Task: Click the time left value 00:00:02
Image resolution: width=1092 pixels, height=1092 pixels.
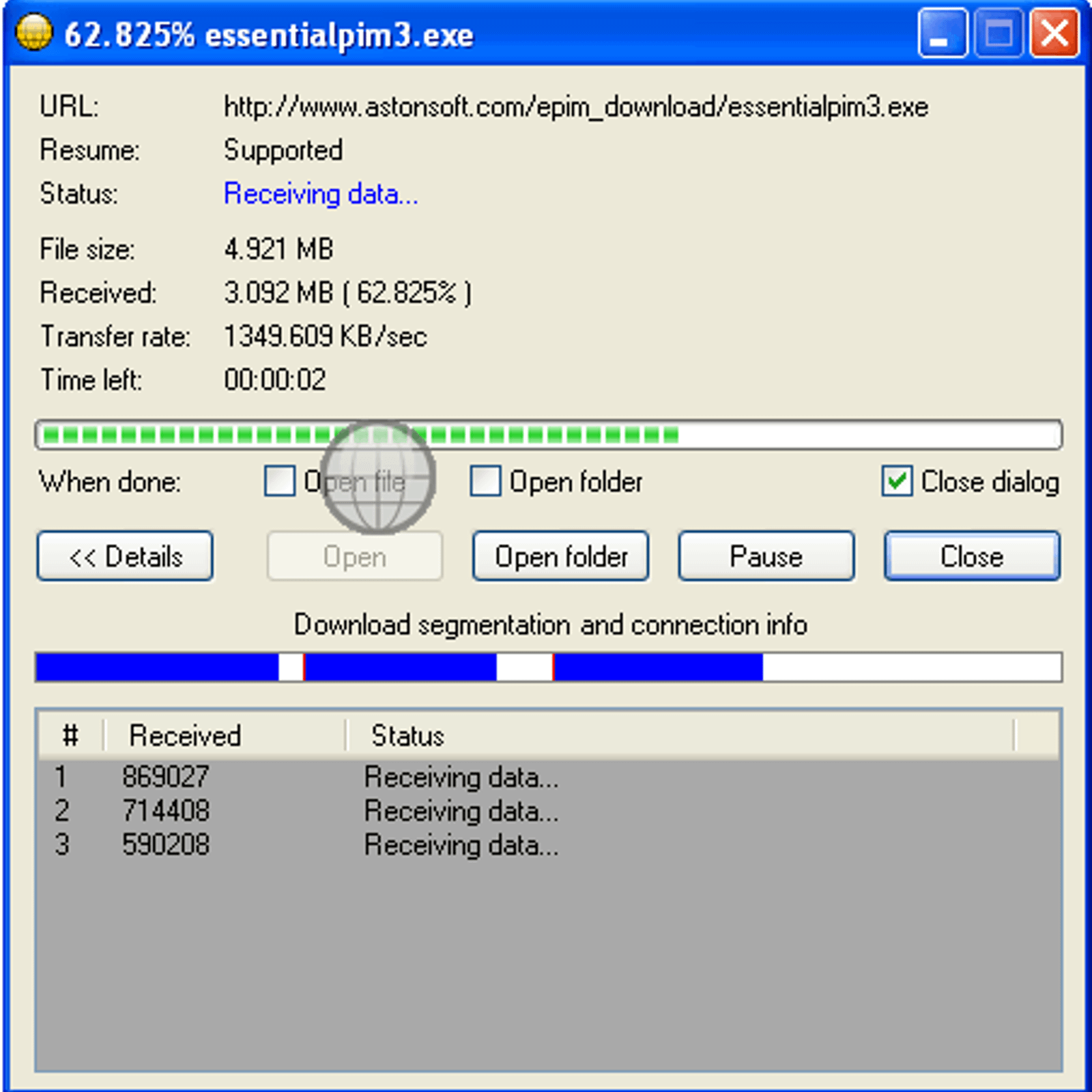Action: (275, 380)
